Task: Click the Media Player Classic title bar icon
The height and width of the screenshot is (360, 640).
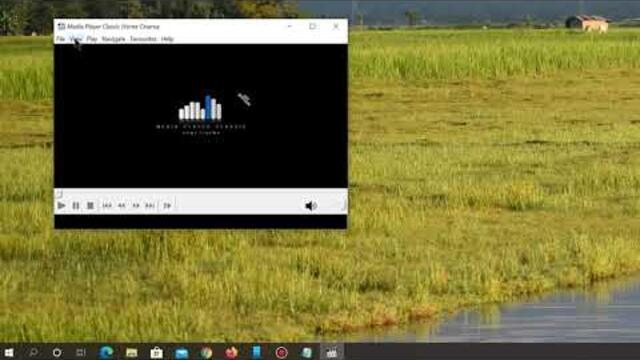Action: (61, 27)
